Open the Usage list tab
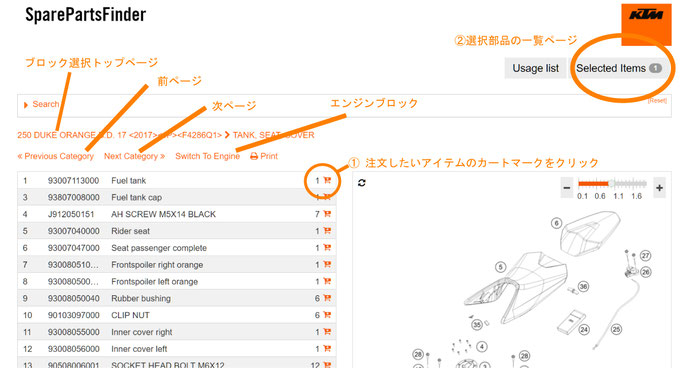Image resolution: width=683 pixels, height=368 pixels. 535,68
